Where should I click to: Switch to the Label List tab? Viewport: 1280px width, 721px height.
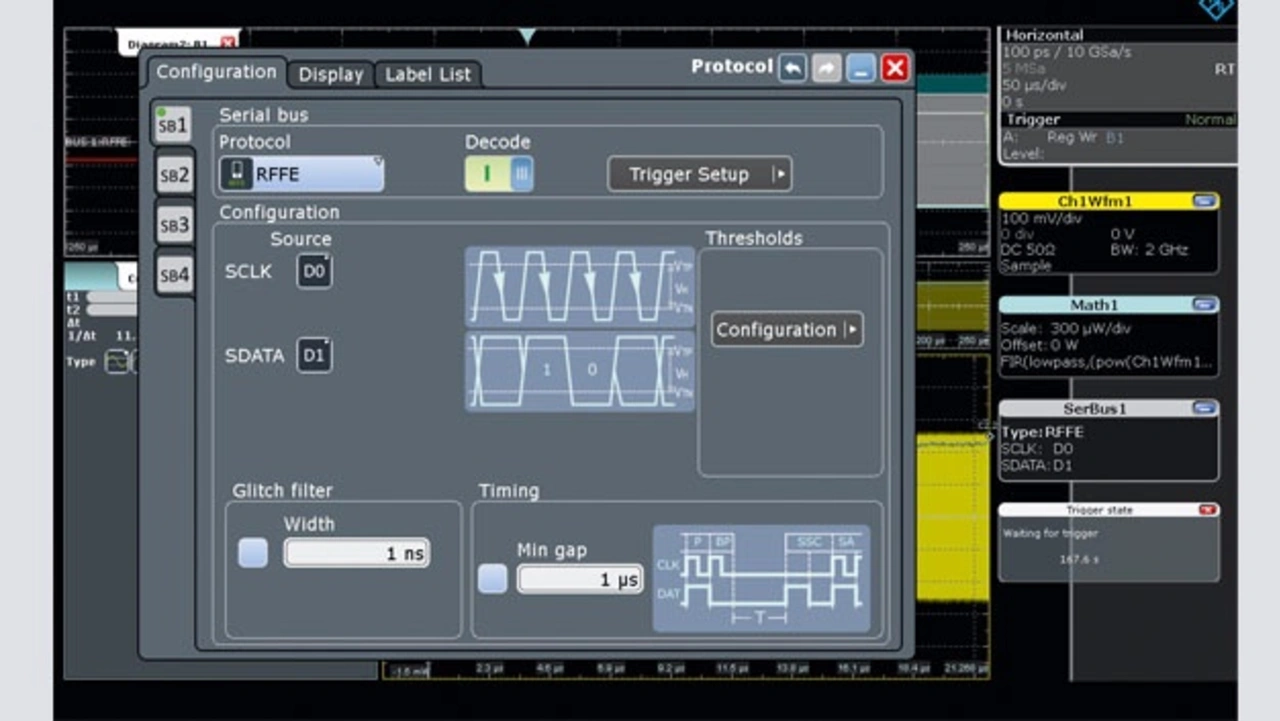(428, 74)
